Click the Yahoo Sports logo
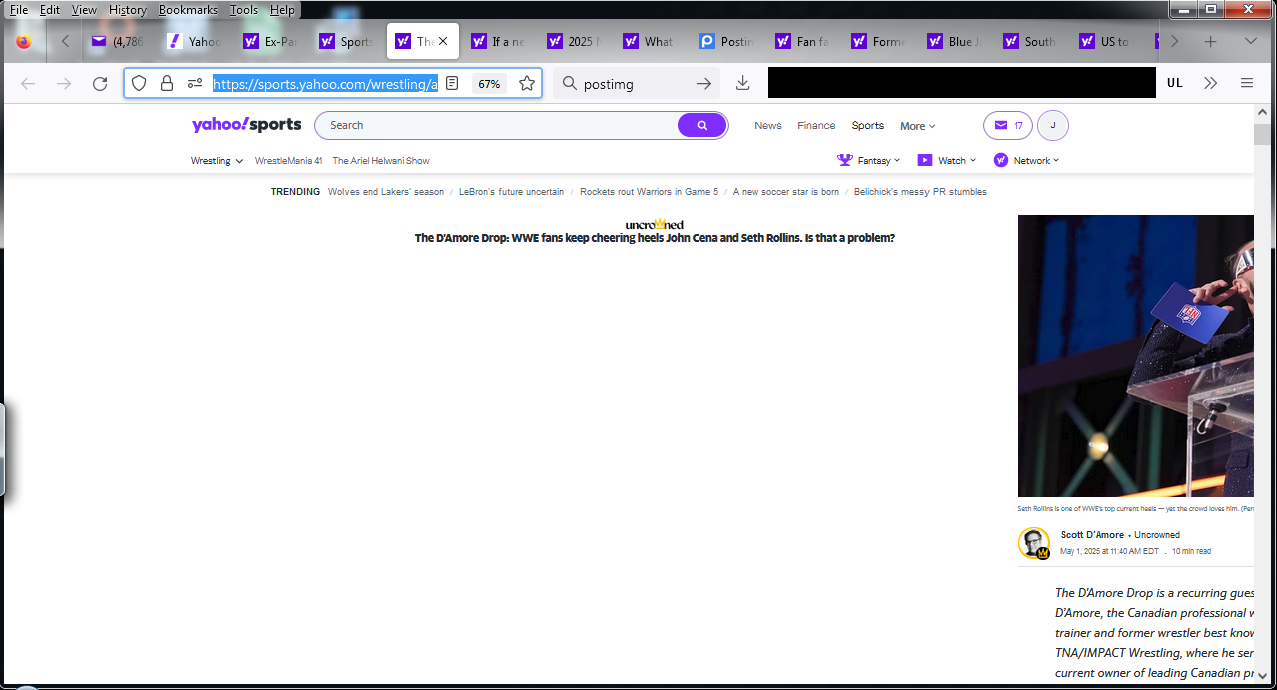The width and height of the screenshot is (1277, 690). click(x=246, y=125)
